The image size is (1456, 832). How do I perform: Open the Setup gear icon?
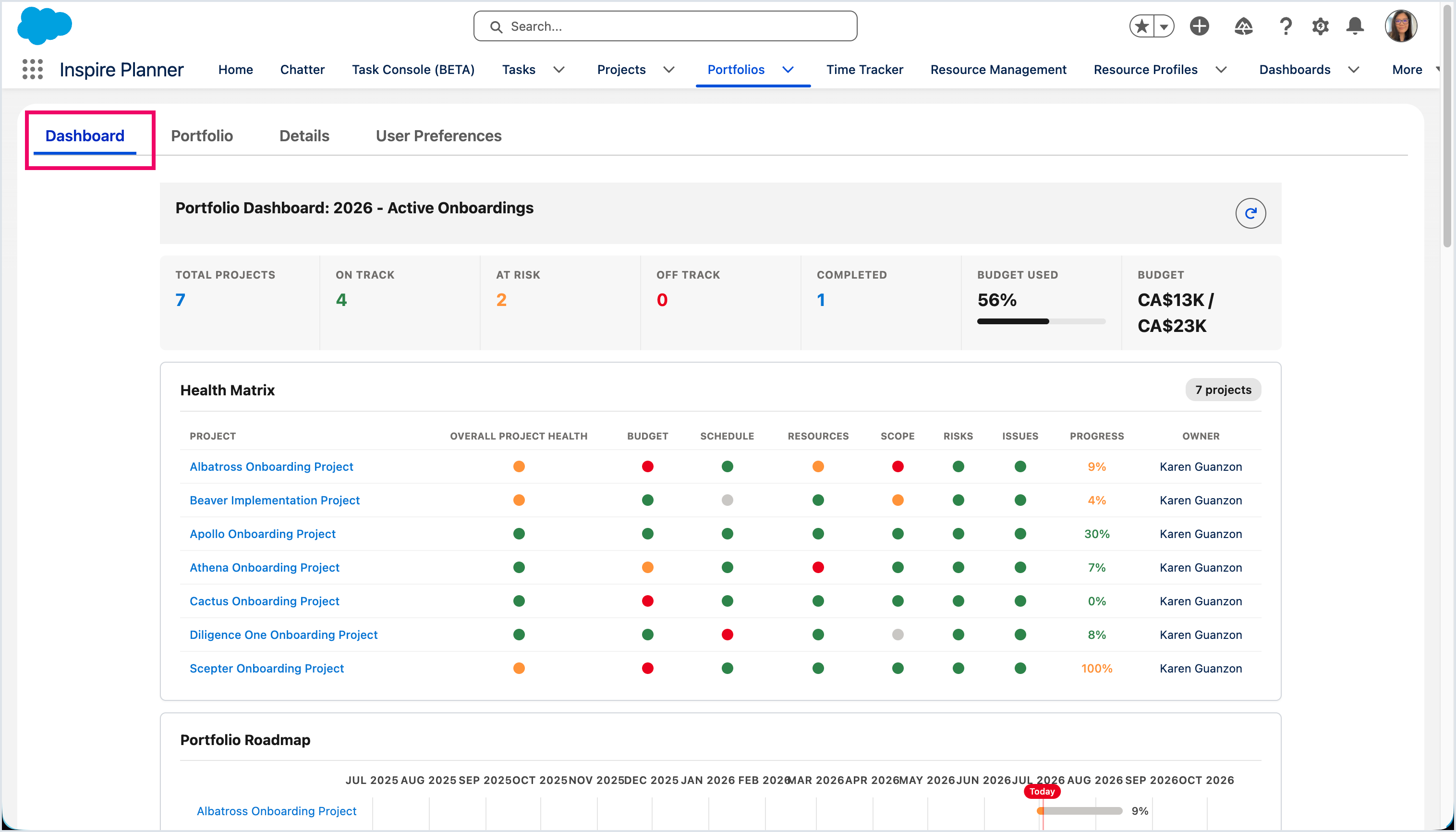click(1320, 26)
